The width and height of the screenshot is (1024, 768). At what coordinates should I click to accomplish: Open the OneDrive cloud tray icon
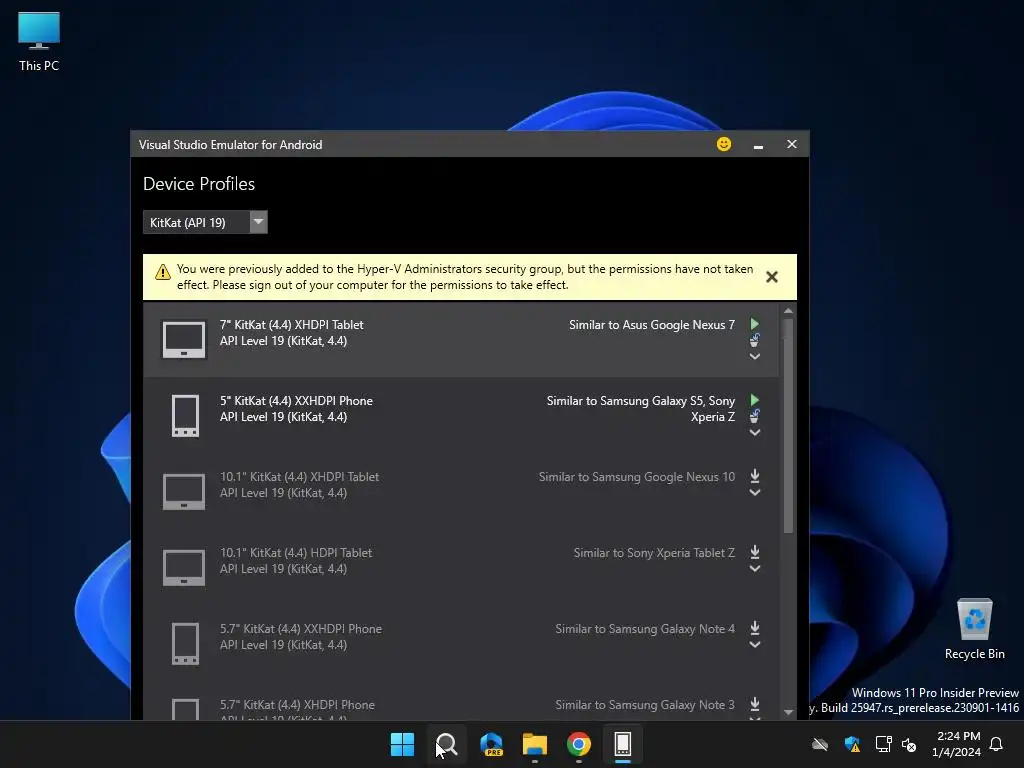tap(820, 744)
